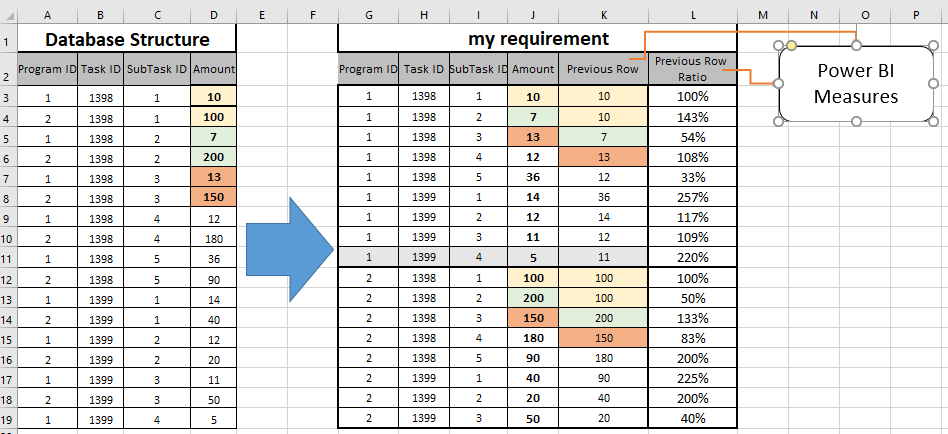The image size is (948, 434).
Task: Select cell D11 with amount 36
Action: coord(213,257)
